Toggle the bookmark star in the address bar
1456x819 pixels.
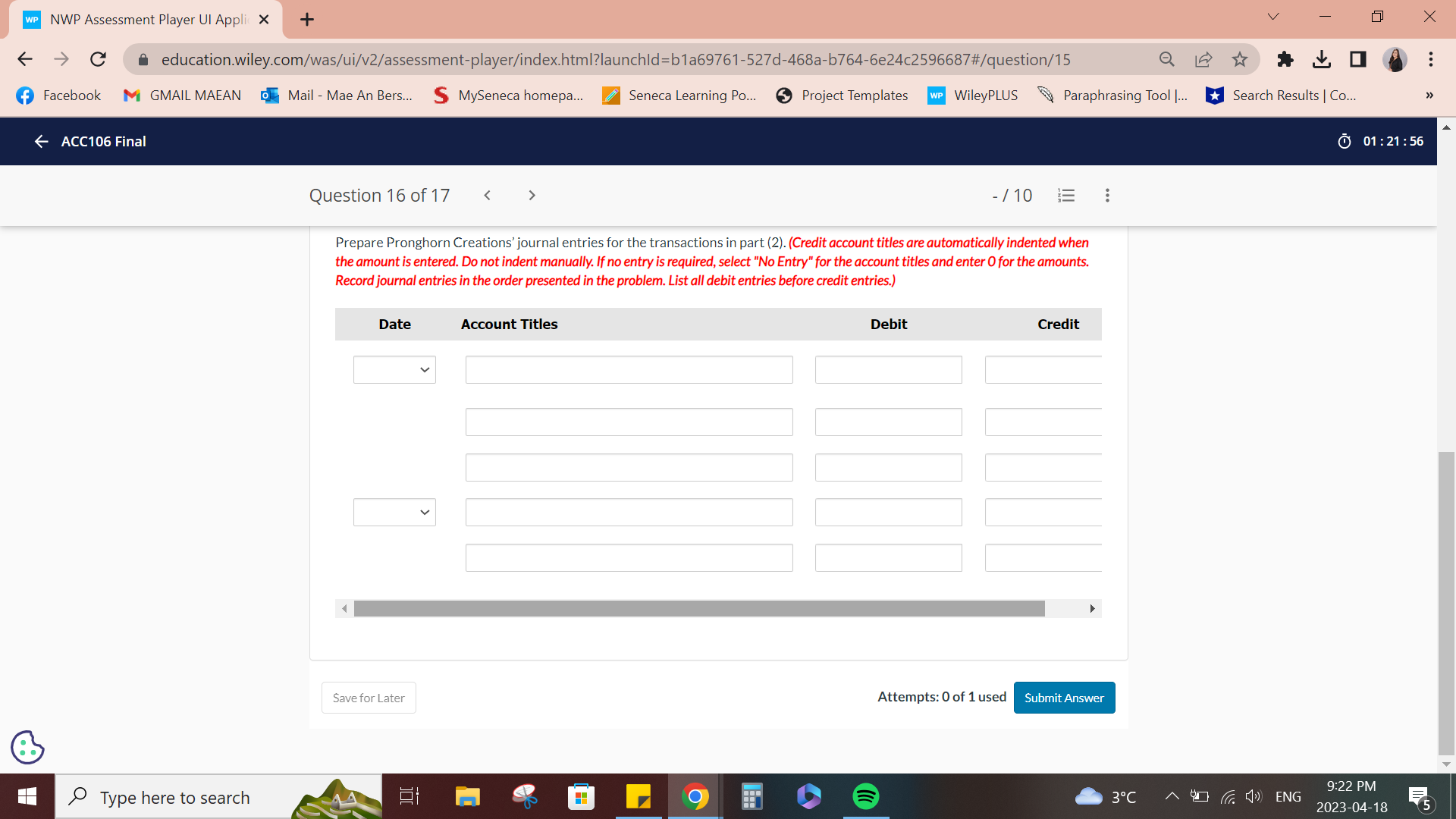tap(1241, 59)
